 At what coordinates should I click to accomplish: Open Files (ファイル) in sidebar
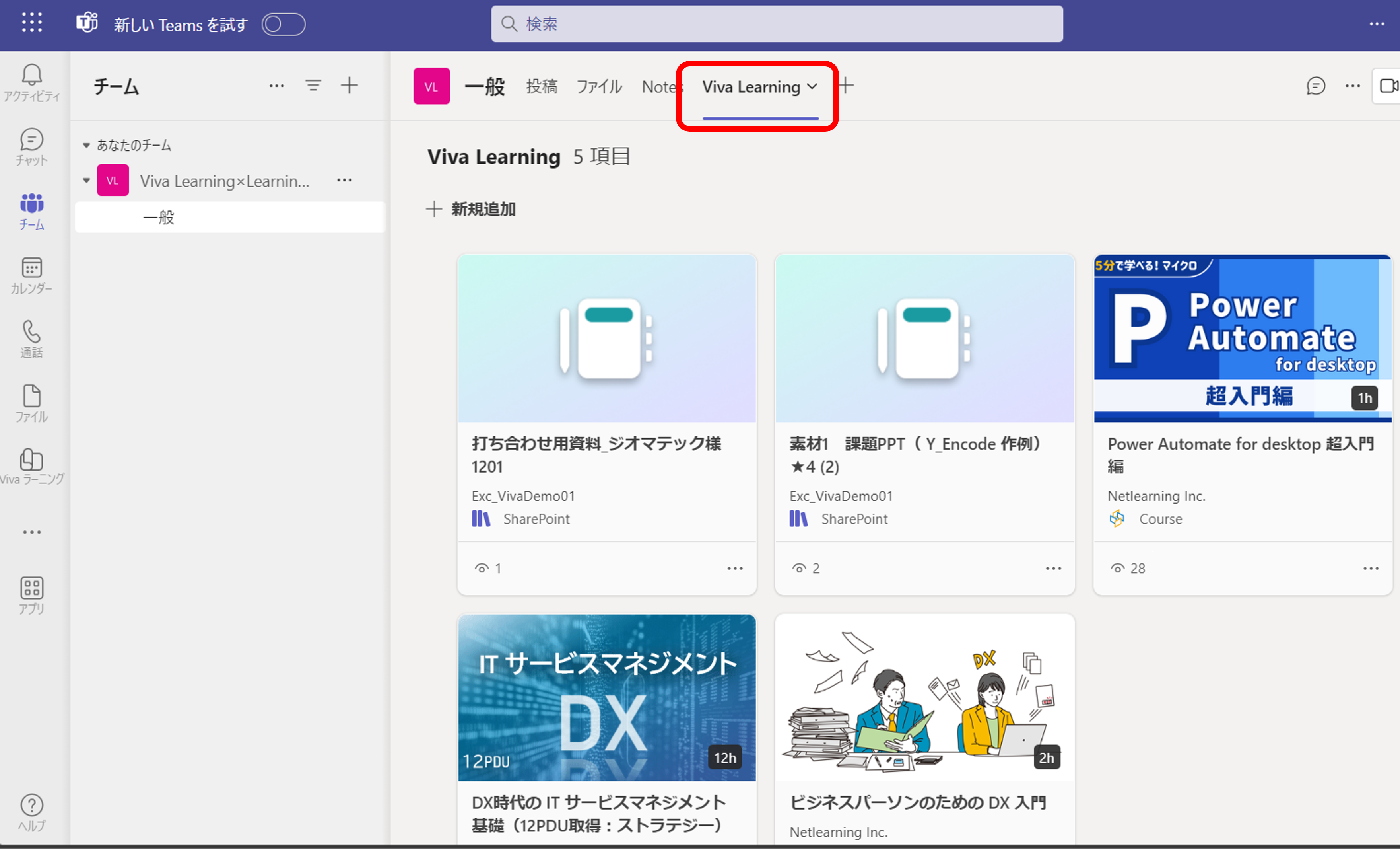click(32, 404)
